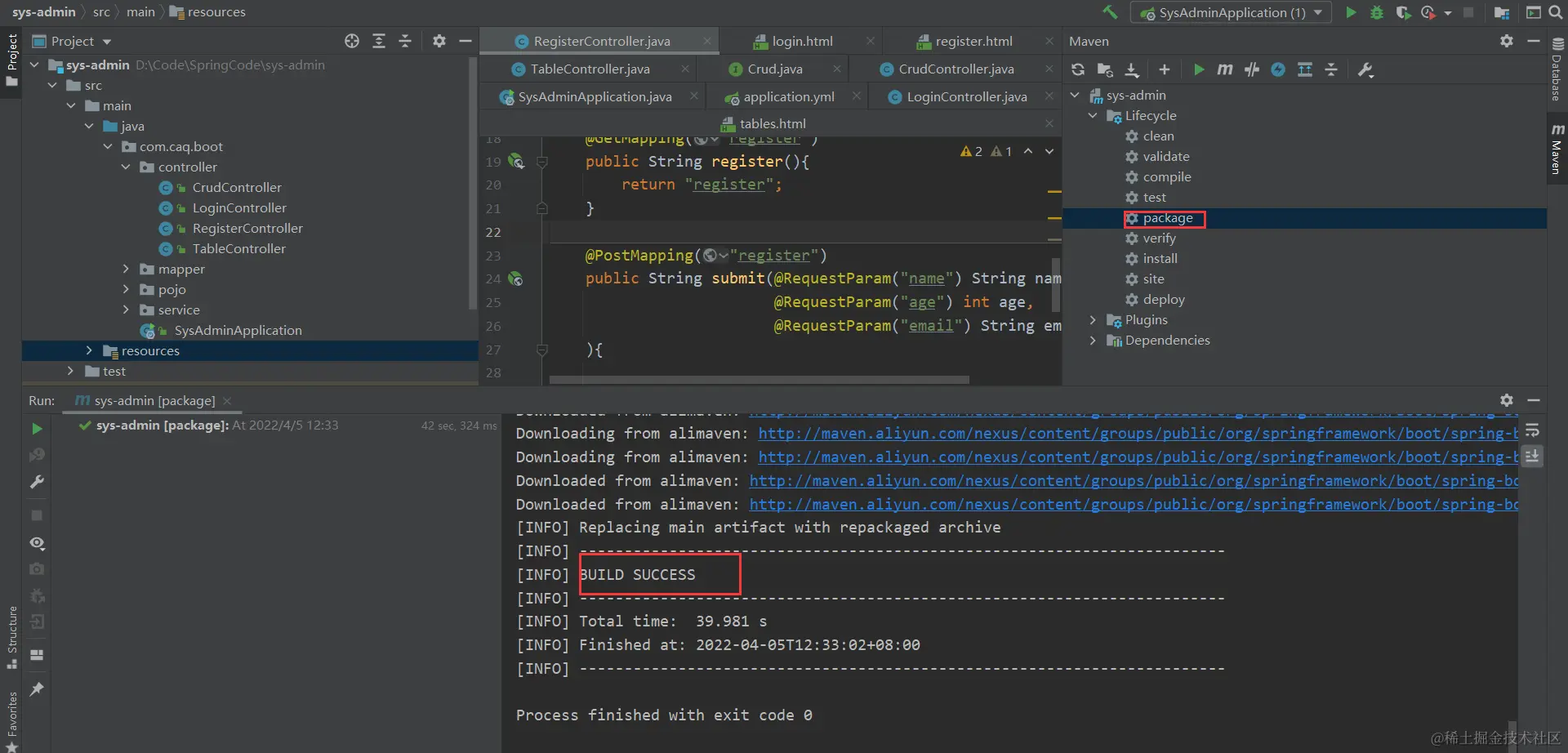Image resolution: width=1568 pixels, height=753 pixels.
Task: Toggle scroll to end in Run console
Action: (1532, 457)
